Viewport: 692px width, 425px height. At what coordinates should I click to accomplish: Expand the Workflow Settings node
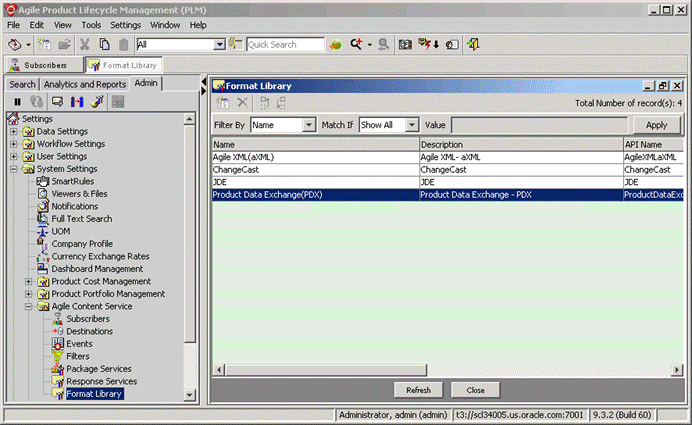click(x=14, y=144)
